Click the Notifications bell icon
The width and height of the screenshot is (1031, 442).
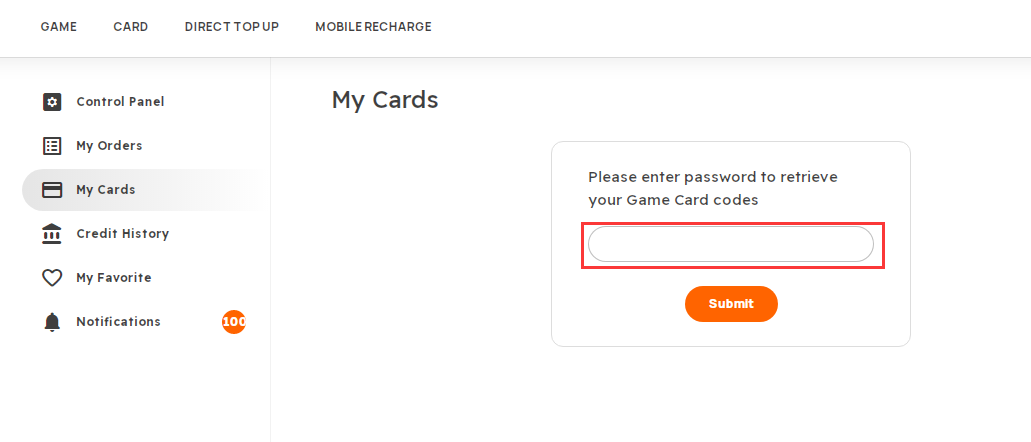coord(52,322)
